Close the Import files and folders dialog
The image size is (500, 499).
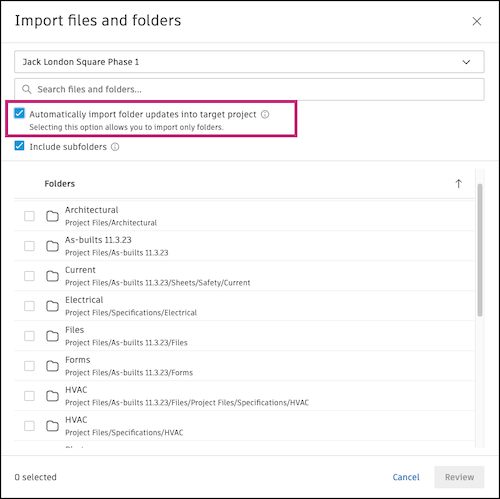[x=477, y=21]
